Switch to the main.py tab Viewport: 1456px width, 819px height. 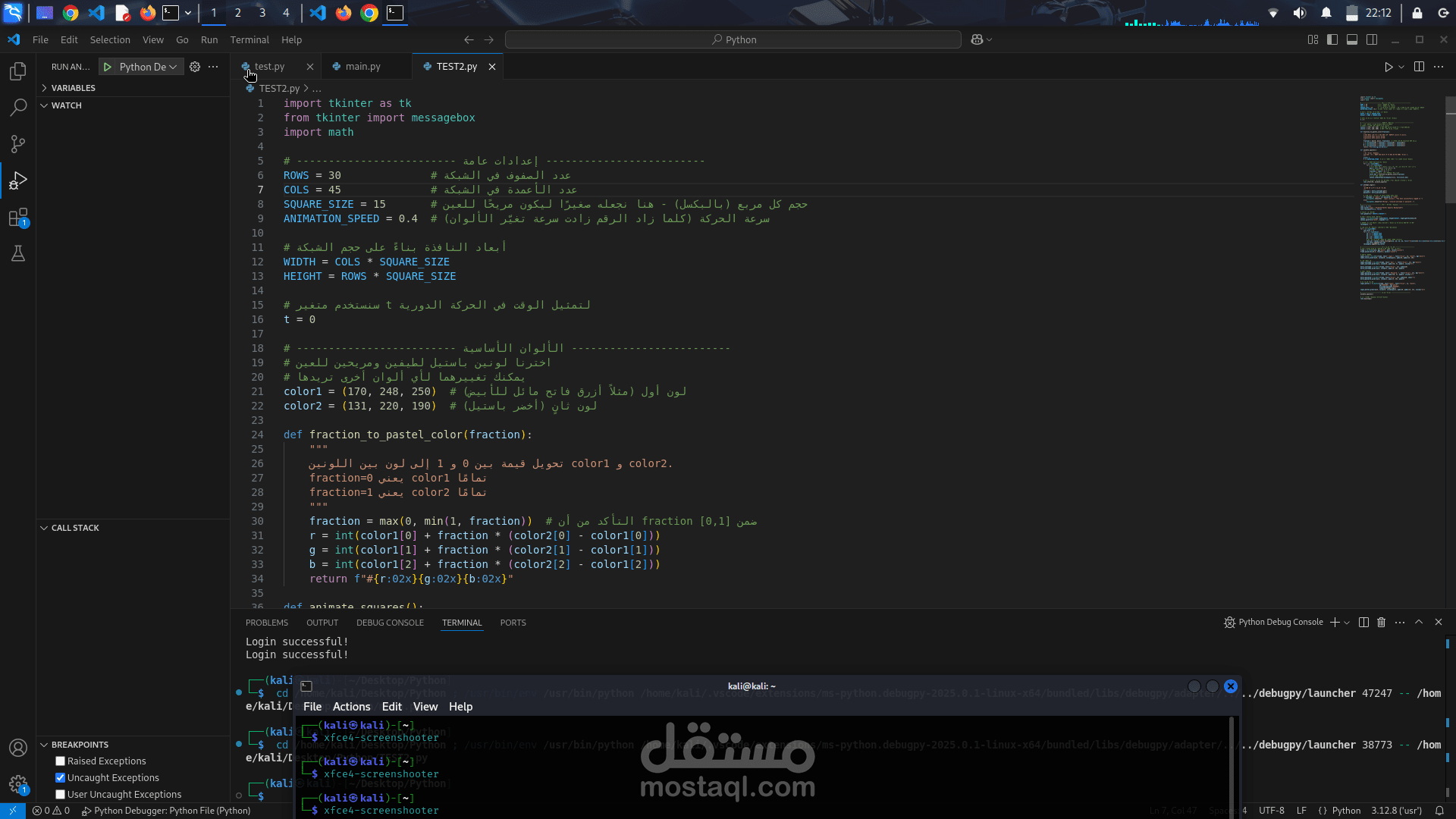(x=363, y=67)
